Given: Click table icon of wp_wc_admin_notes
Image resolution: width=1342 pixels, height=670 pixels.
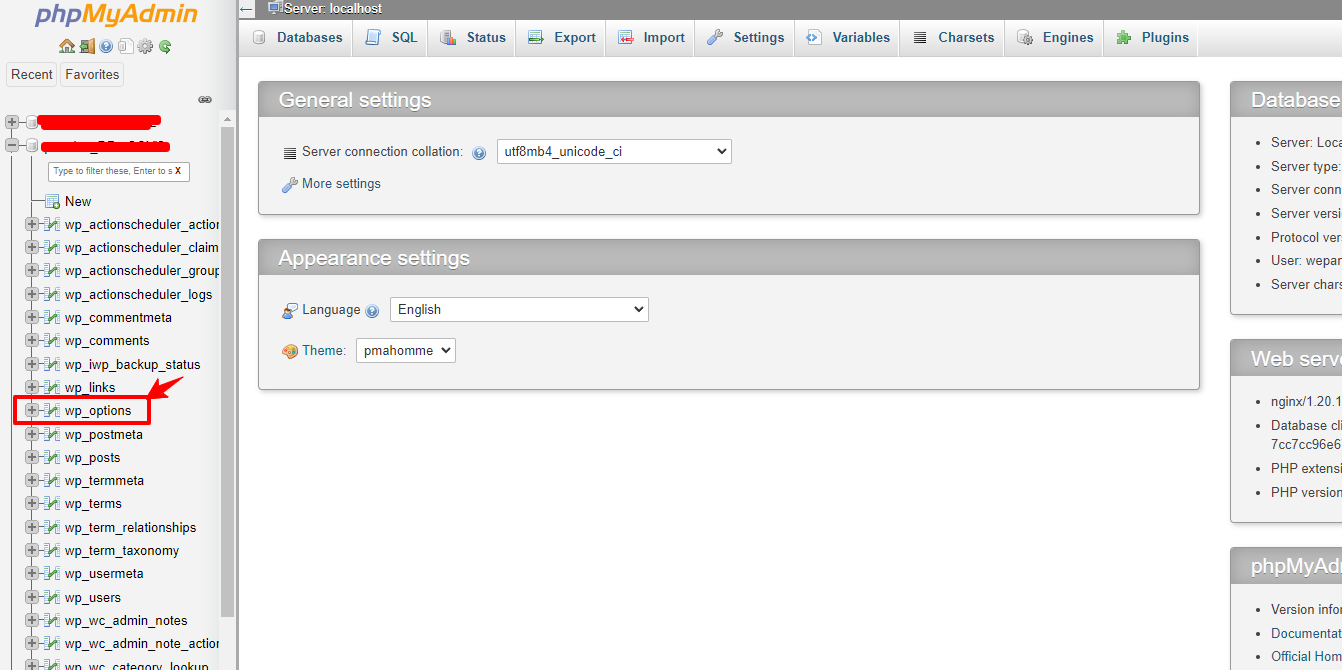Looking at the screenshot, I should point(52,620).
